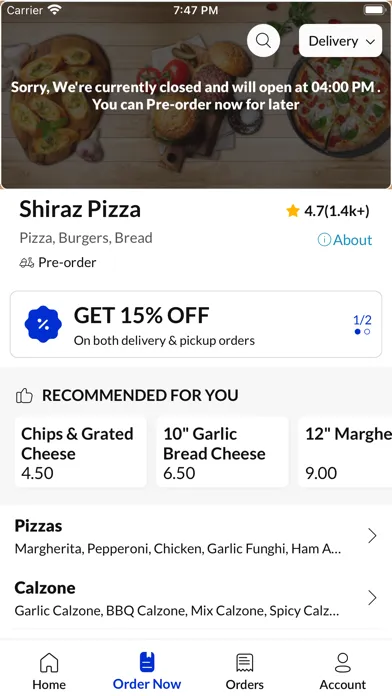392x696 pixels.
Task: Select the GET 15% OFF offer banner
Action: point(196,324)
